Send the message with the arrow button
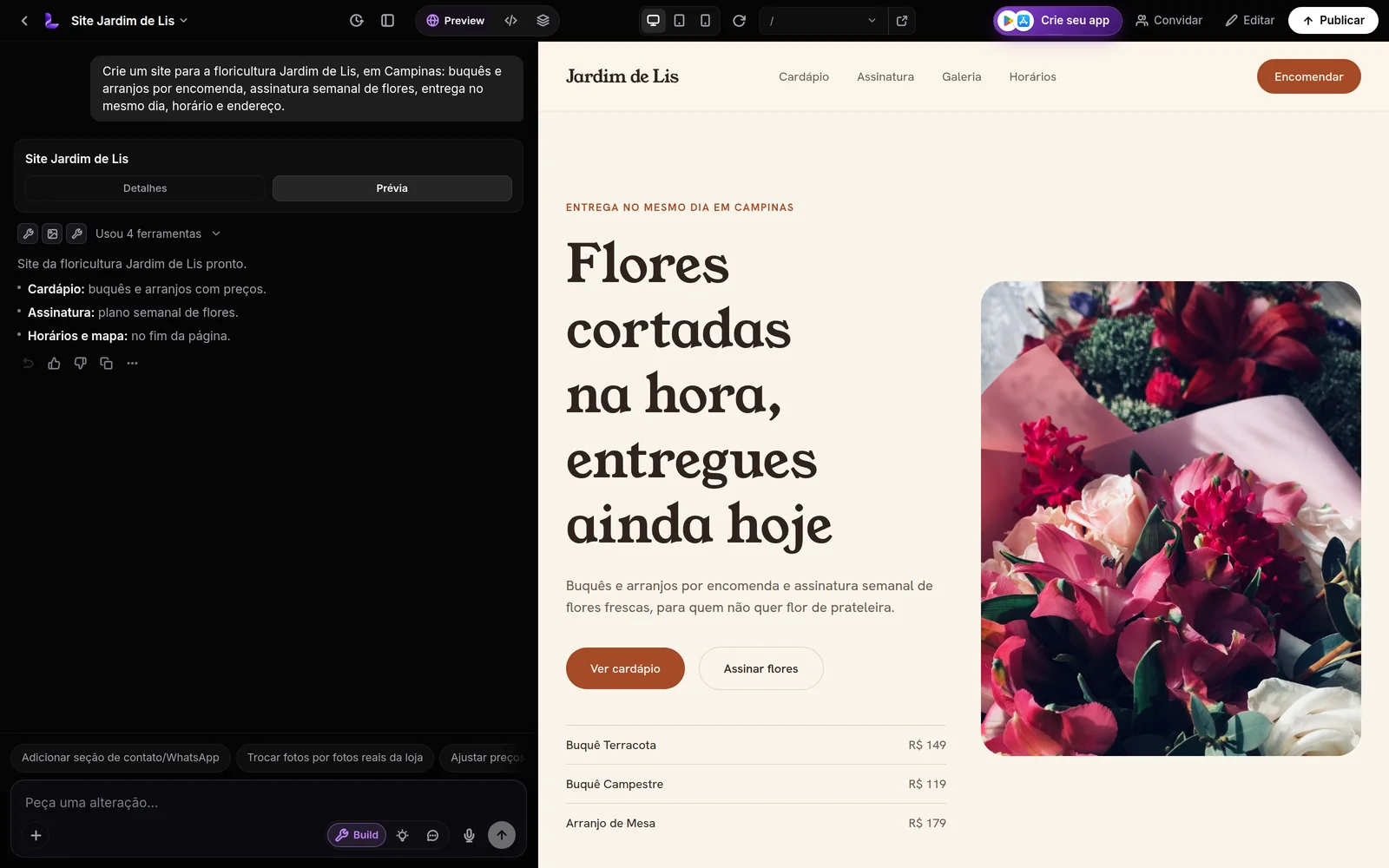Image resolution: width=1389 pixels, height=868 pixels. coord(502,835)
